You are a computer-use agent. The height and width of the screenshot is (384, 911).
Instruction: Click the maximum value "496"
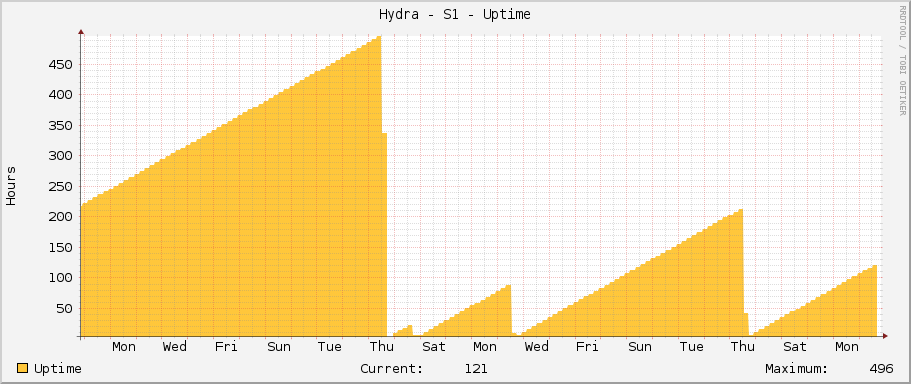pyautogui.click(x=881, y=369)
